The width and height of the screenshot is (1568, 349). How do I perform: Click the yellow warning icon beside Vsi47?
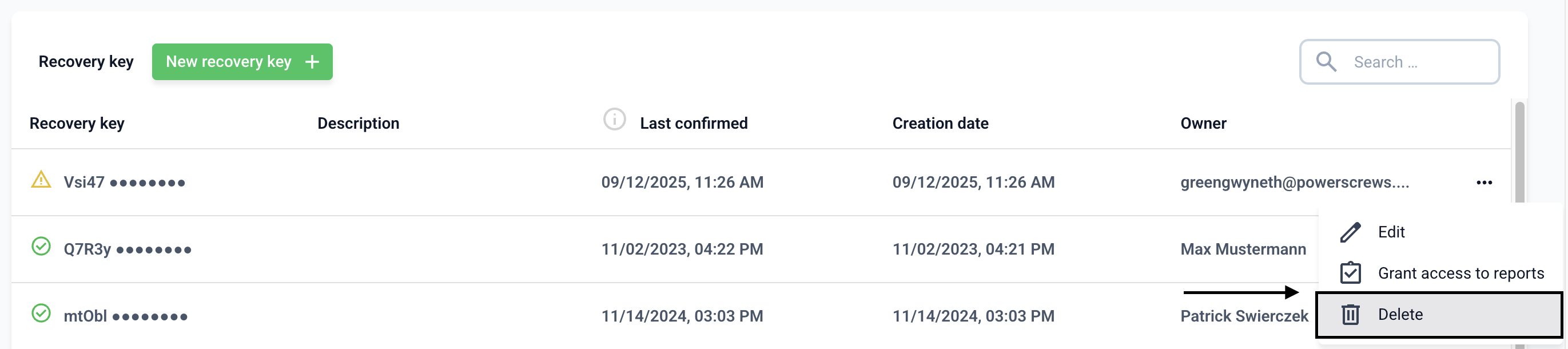point(41,180)
